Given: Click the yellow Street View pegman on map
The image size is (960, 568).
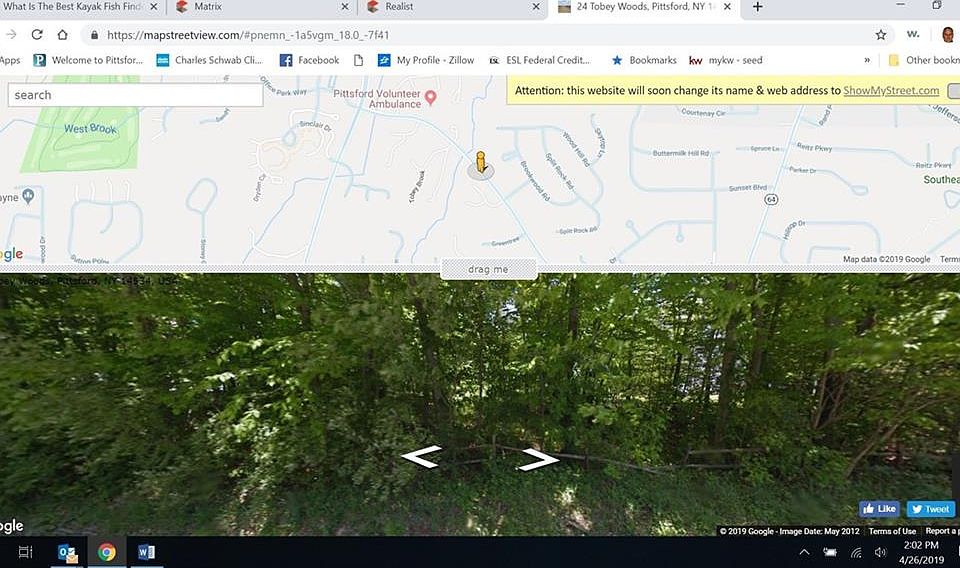Looking at the screenshot, I should pyautogui.click(x=481, y=163).
